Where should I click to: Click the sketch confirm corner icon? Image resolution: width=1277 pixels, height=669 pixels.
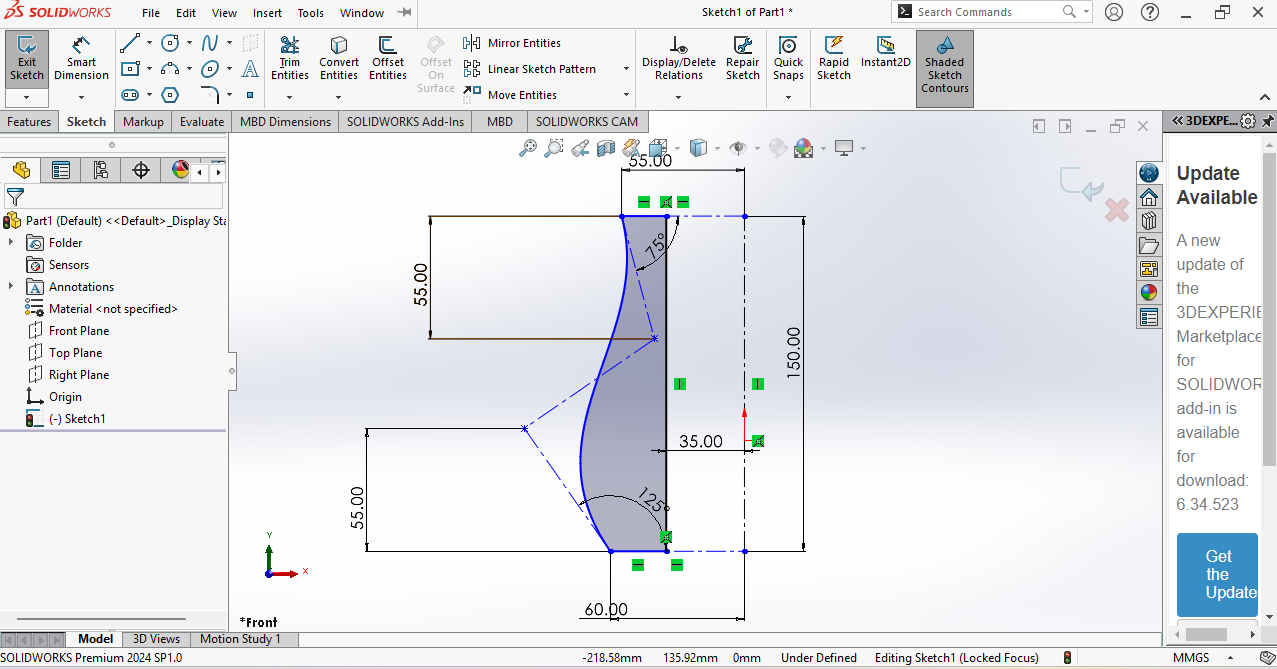[x=1082, y=184]
